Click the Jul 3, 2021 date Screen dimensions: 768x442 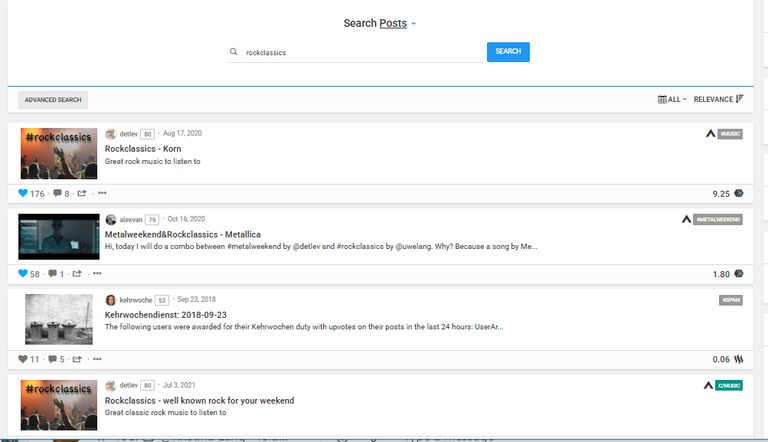coord(179,385)
